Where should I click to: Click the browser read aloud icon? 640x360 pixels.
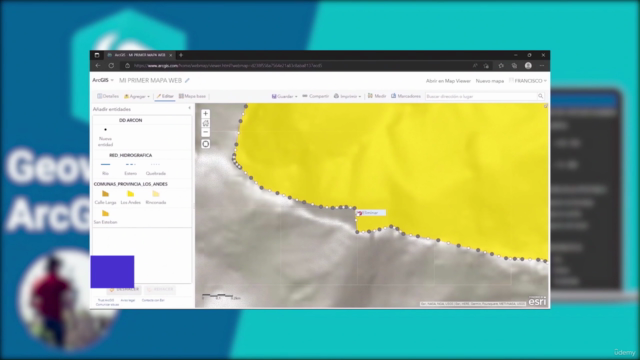[475, 65]
